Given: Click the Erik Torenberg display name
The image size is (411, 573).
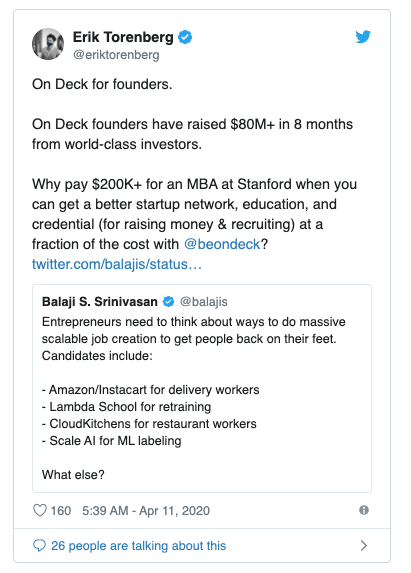Looking at the screenshot, I should pyautogui.click(x=123, y=37).
